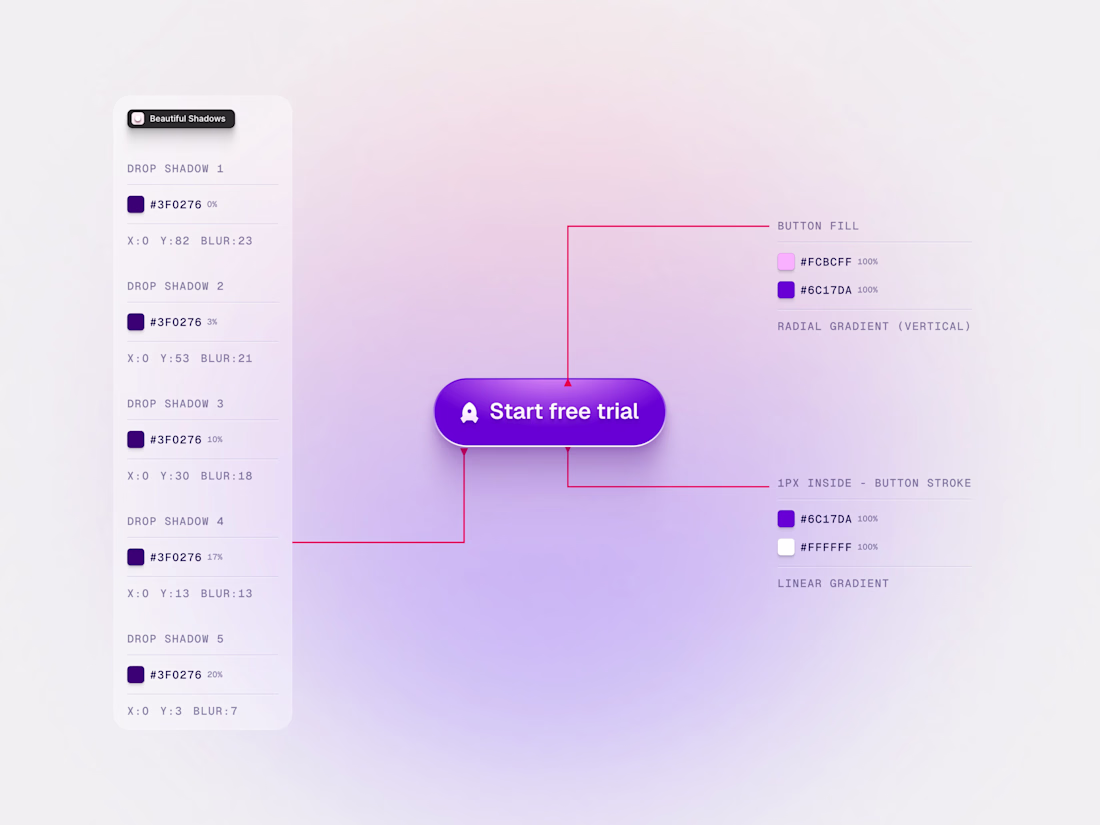Select the Drop Shadow 1 color swatch
This screenshot has height=825, width=1100.
(x=135, y=204)
